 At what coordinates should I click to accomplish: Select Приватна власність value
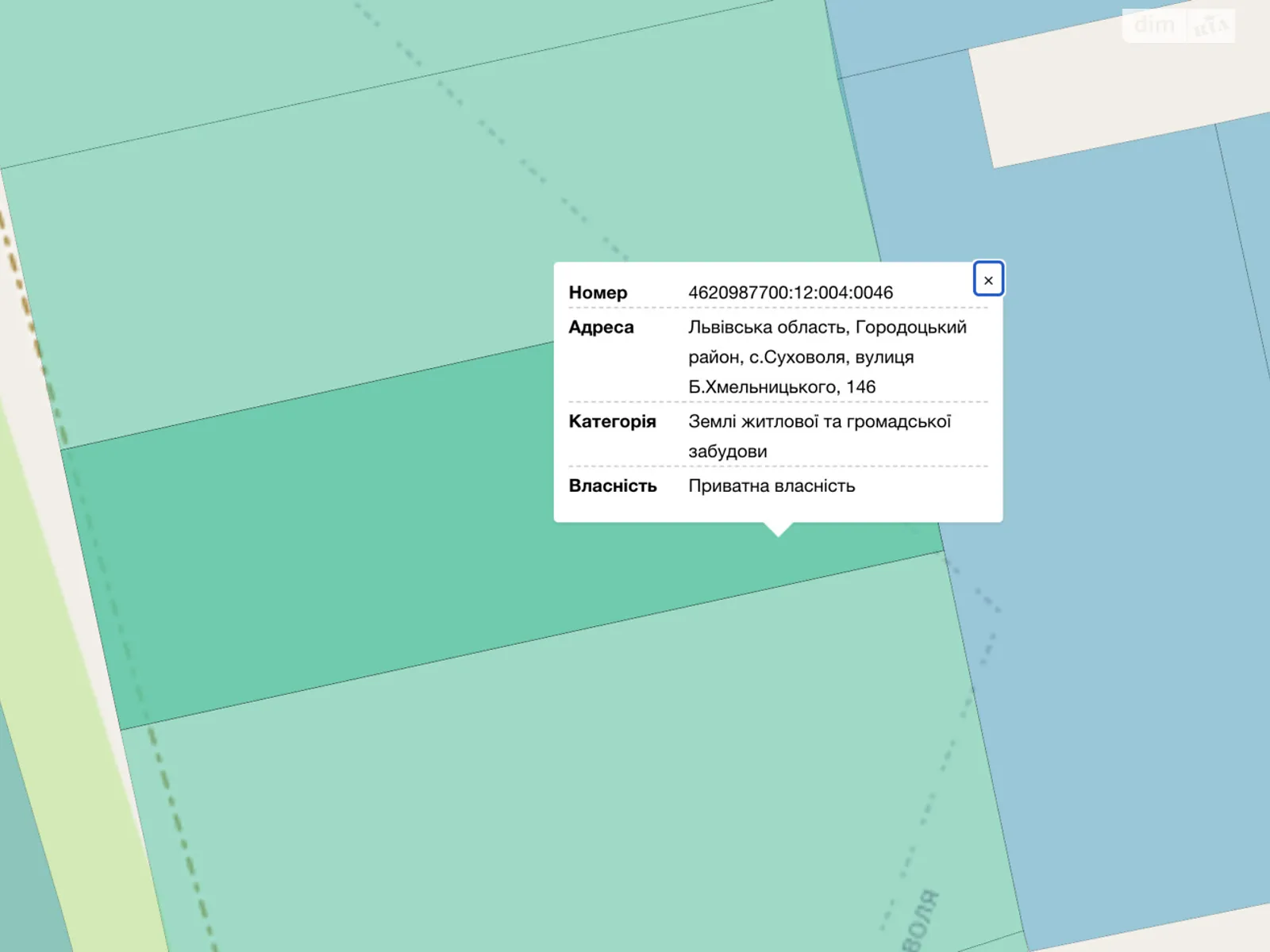tap(772, 486)
